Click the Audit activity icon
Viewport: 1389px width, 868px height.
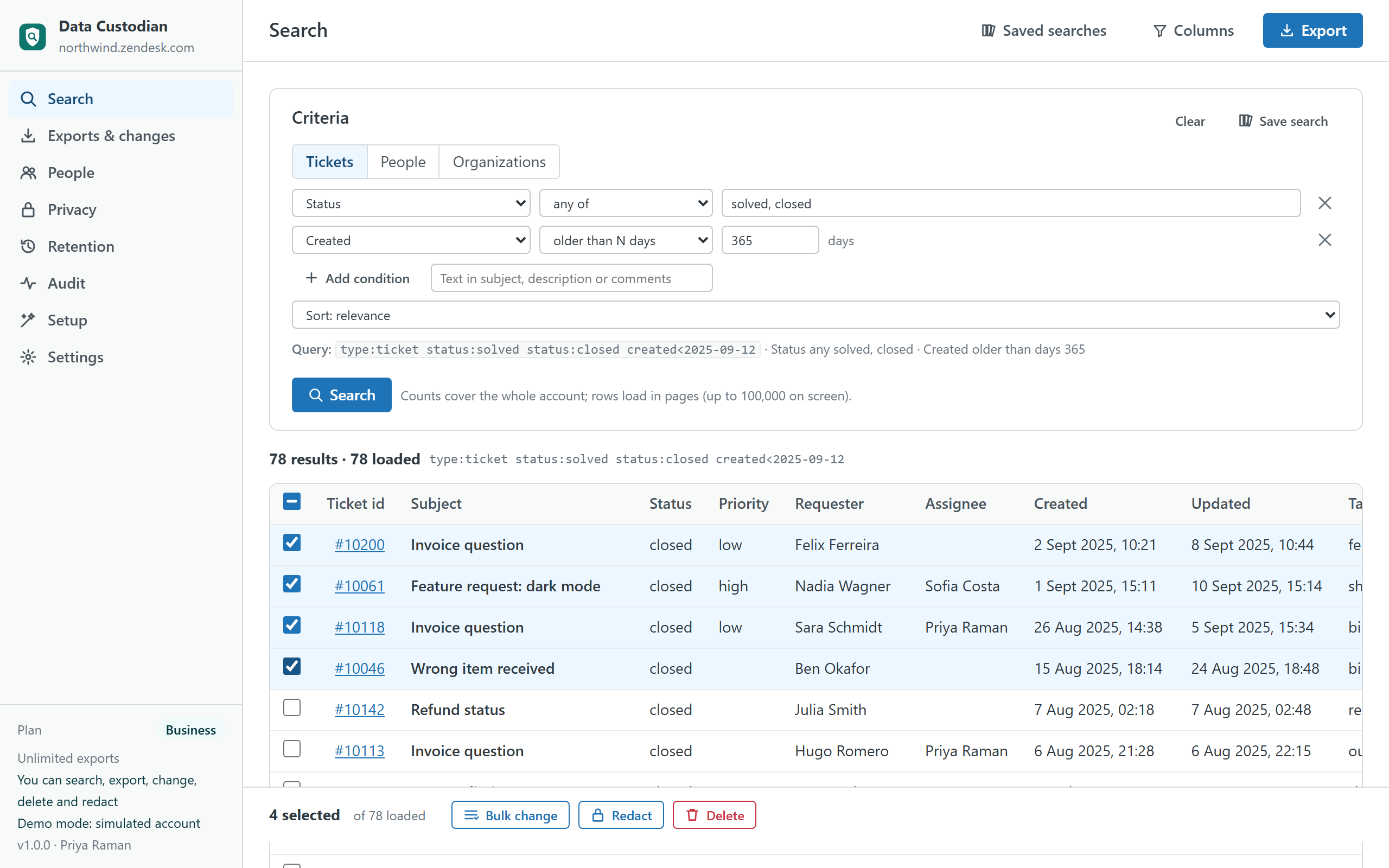[28, 283]
